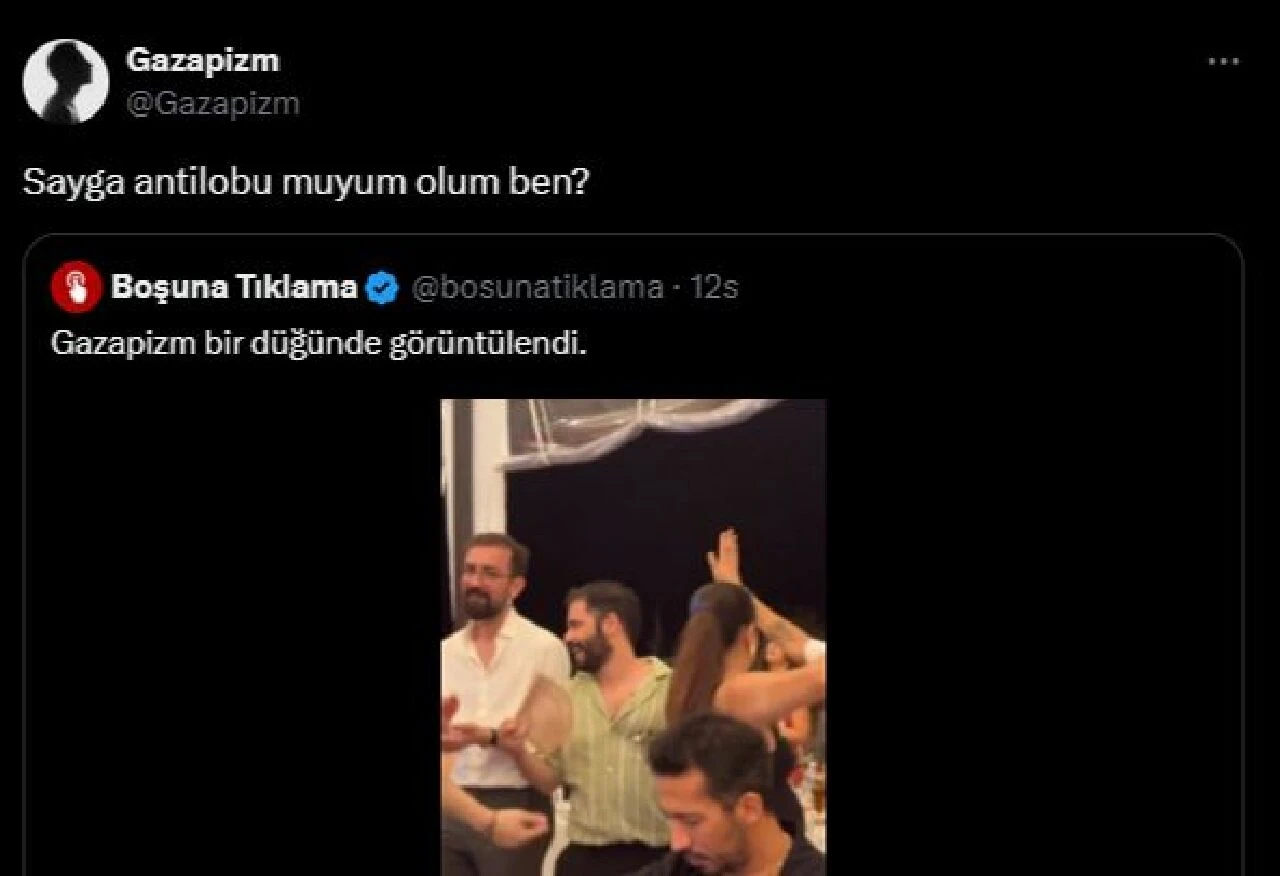This screenshot has width=1280, height=876.
Task: Click the red Boşuna Tıklama avatar icon
Action: [76, 288]
